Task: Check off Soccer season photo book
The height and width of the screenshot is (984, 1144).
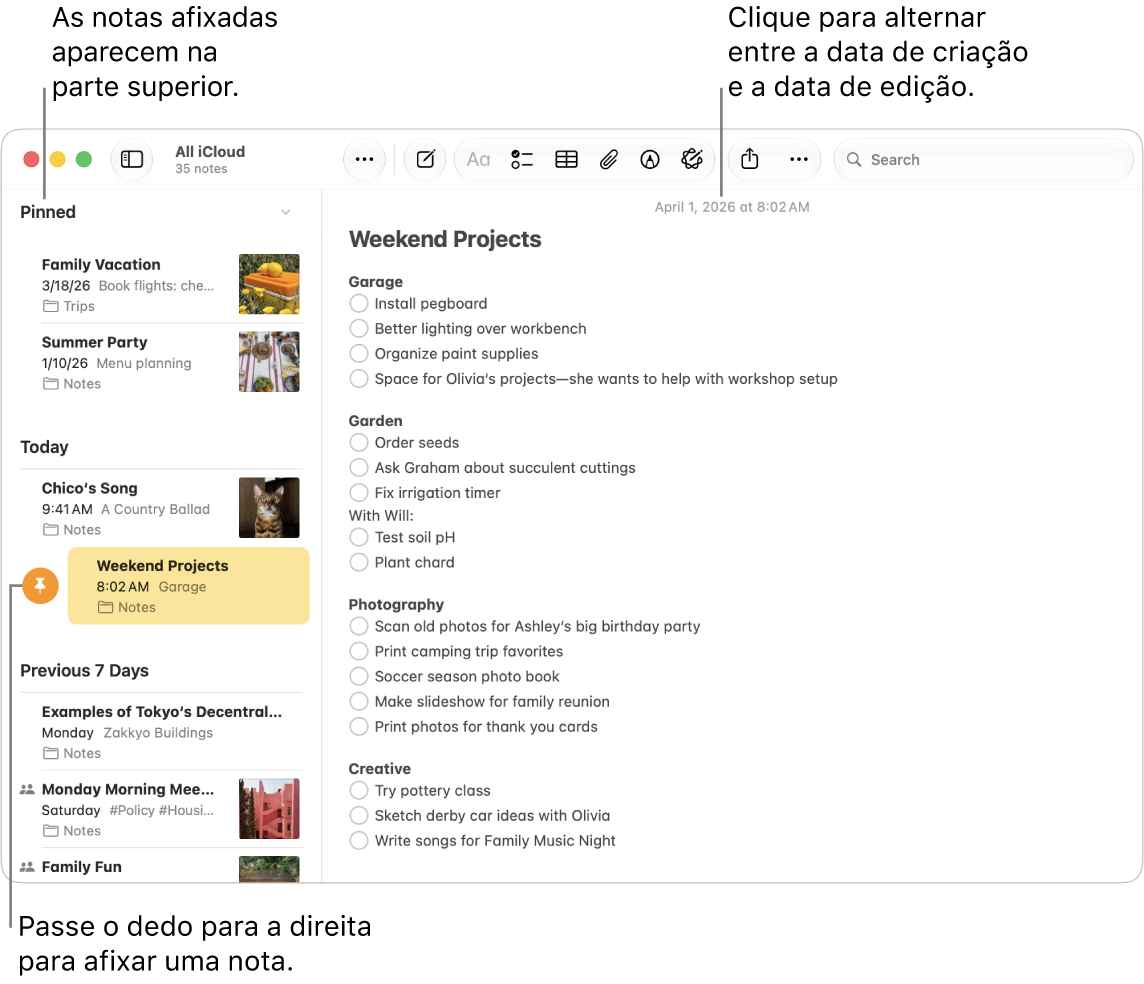Action: (x=358, y=676)
